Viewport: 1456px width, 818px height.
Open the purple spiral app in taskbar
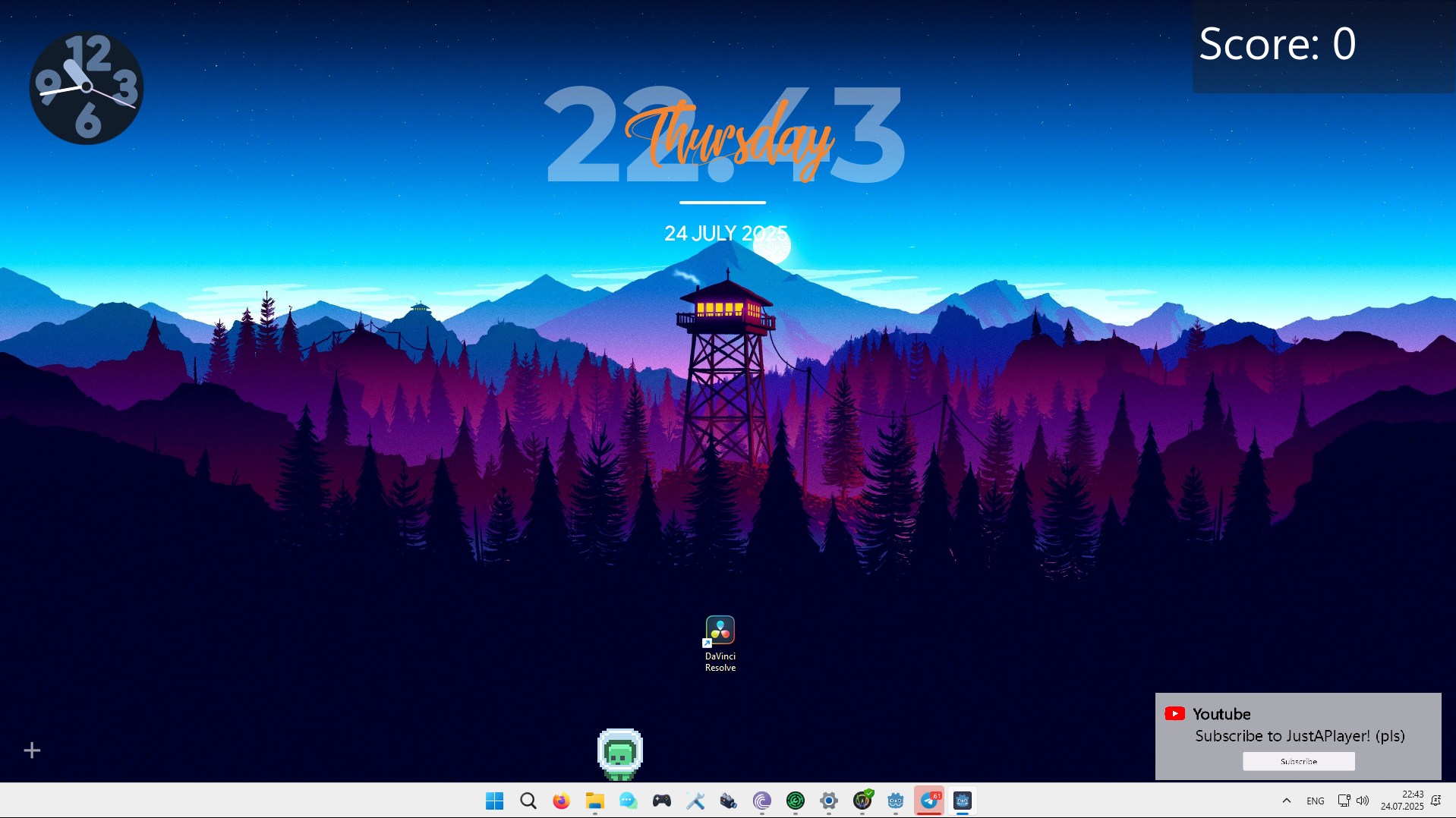point(762,801)
